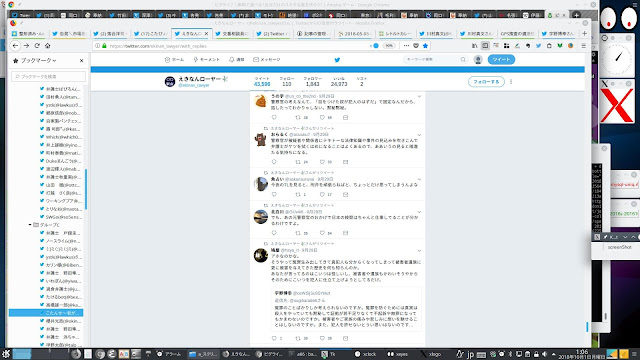Retweet the おらるく tweet
Viewport: 640px width, 360px height.
coord(298,162)
